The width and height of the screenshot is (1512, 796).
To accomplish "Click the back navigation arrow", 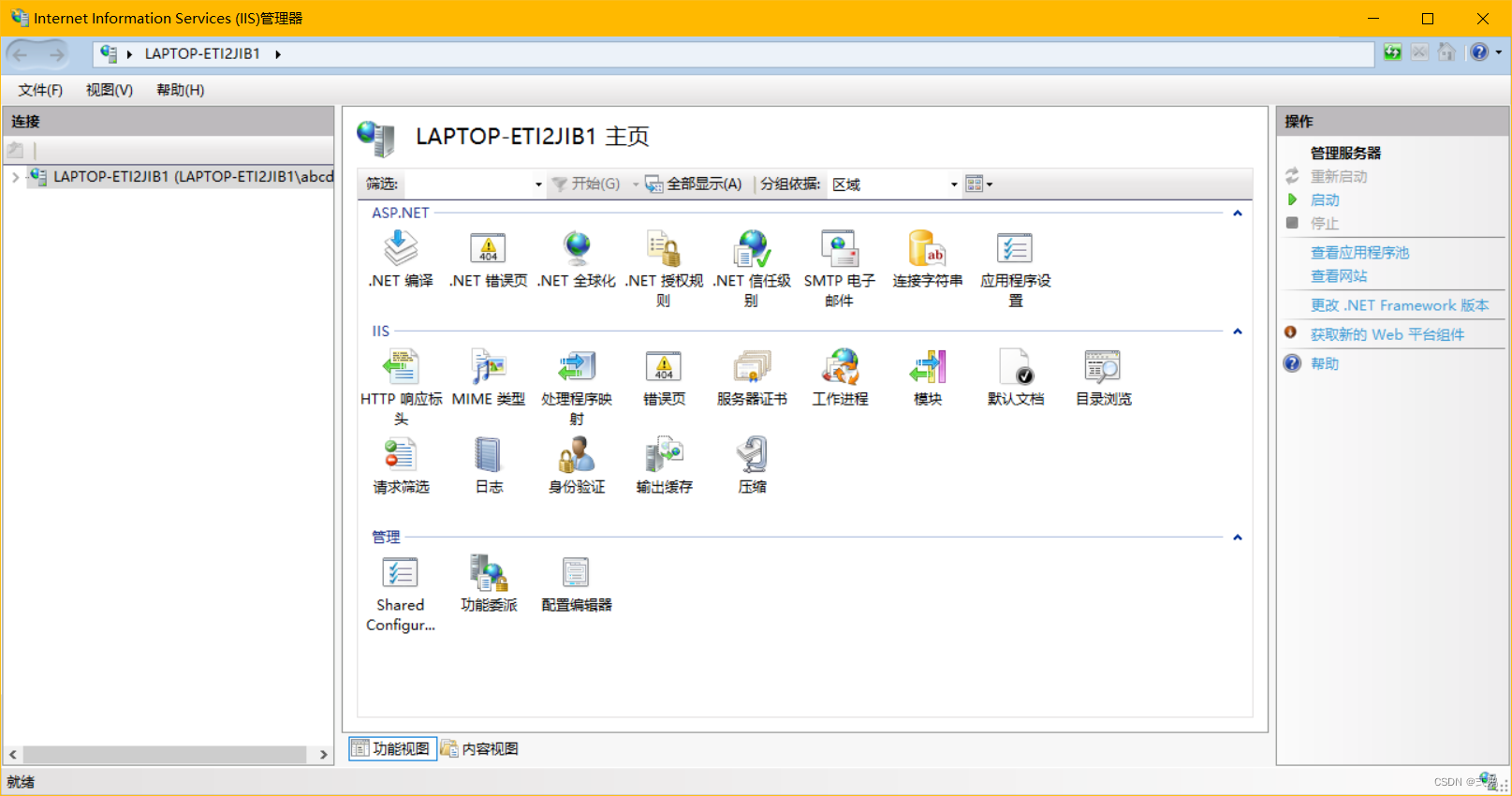I will (22, 54).
